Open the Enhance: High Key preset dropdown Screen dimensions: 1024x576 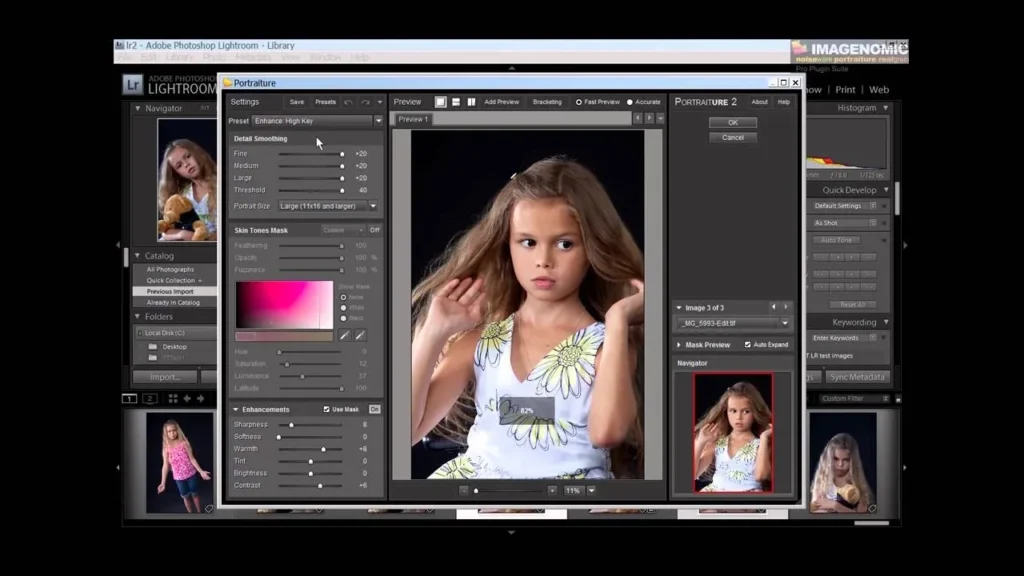click(378, 119)
